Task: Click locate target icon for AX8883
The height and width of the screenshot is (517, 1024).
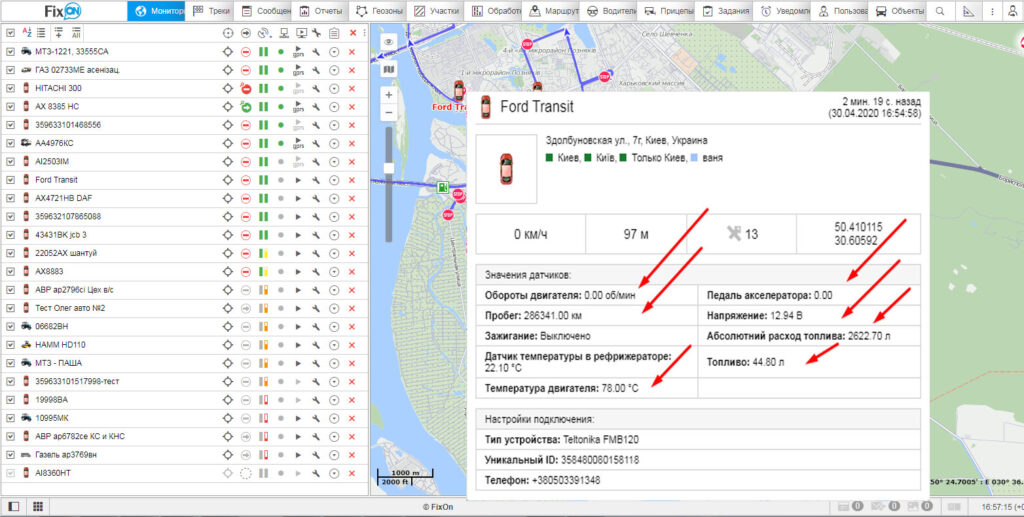Action: (x=227, y=270)
